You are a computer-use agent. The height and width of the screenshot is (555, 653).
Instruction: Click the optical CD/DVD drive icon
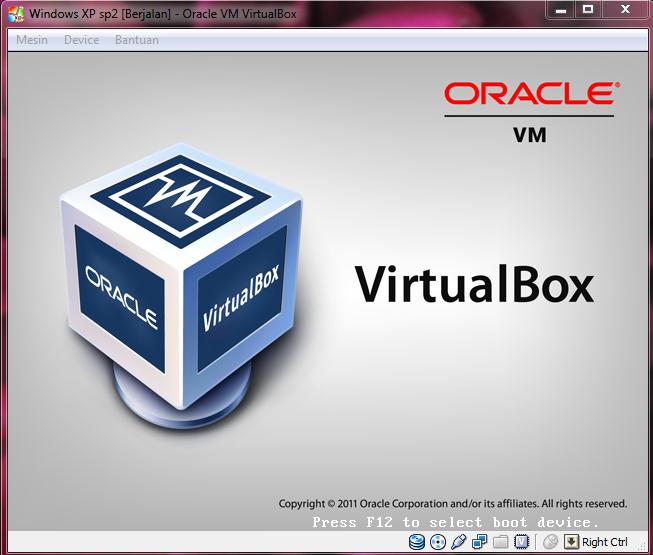tap(438, 542)
